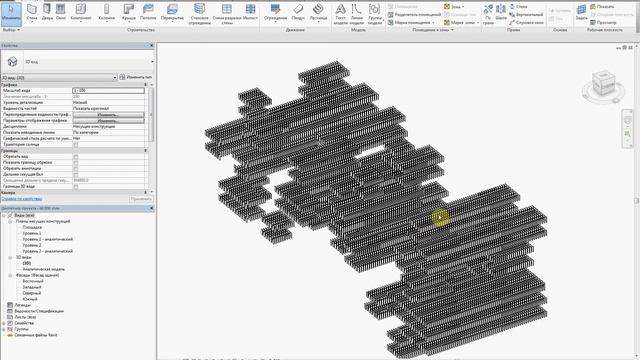Viewport: 640px width, 360px height.
Task: Click the Марка помещения tool
Action: pyautogui.click(x=411, y=22)
